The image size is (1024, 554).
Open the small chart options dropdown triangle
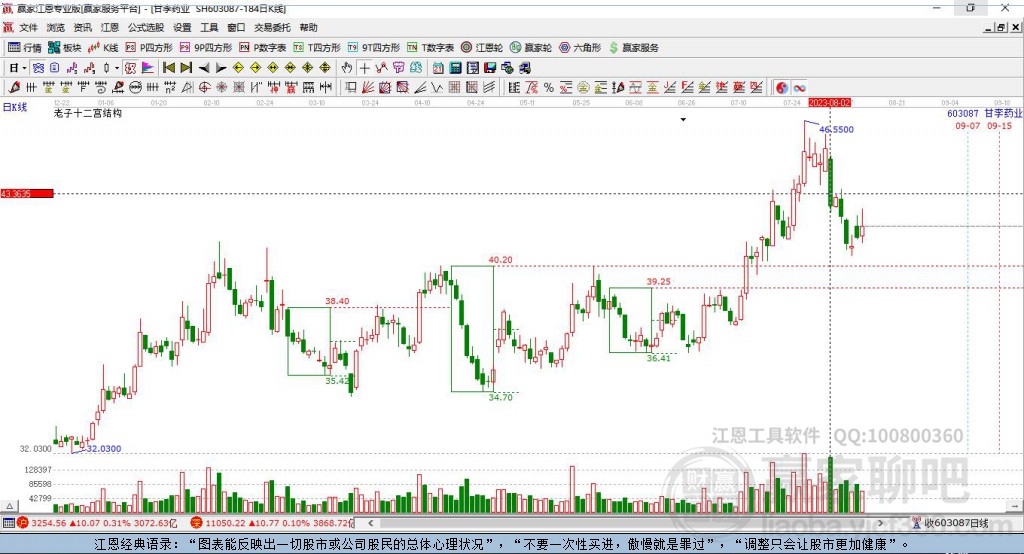pos(683,120)
